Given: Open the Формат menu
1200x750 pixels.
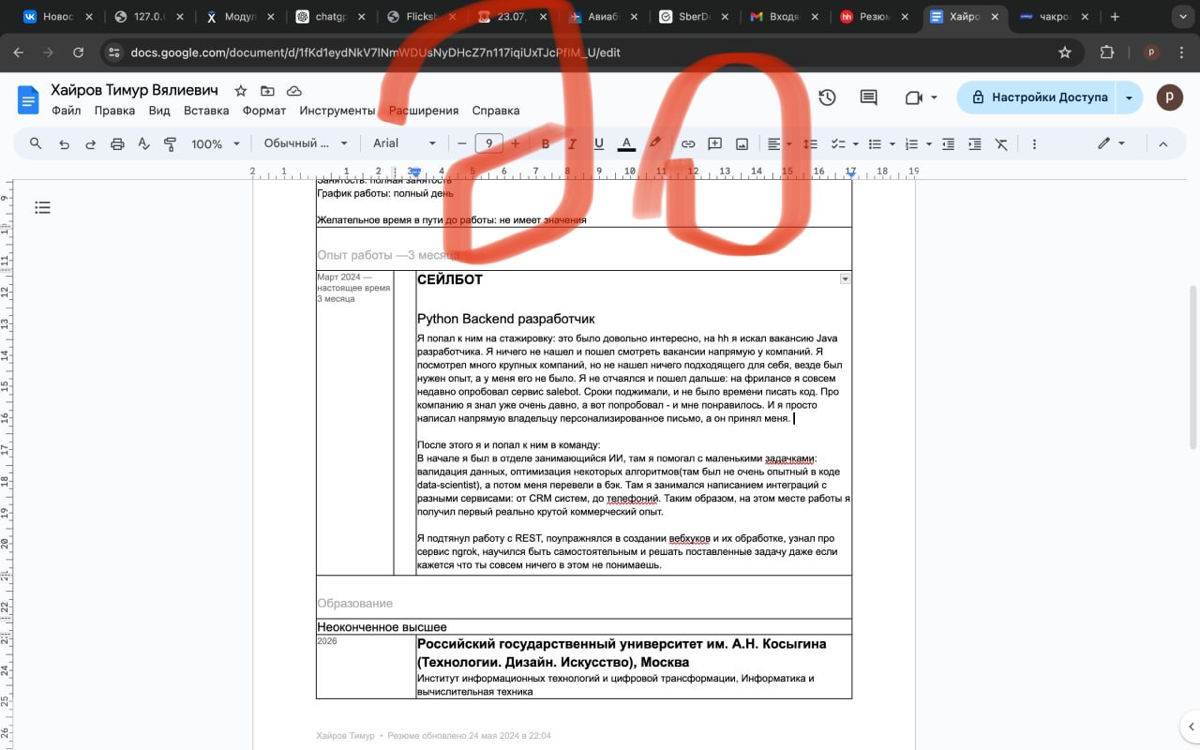Looking at the screenshot, I should point(264,111).
